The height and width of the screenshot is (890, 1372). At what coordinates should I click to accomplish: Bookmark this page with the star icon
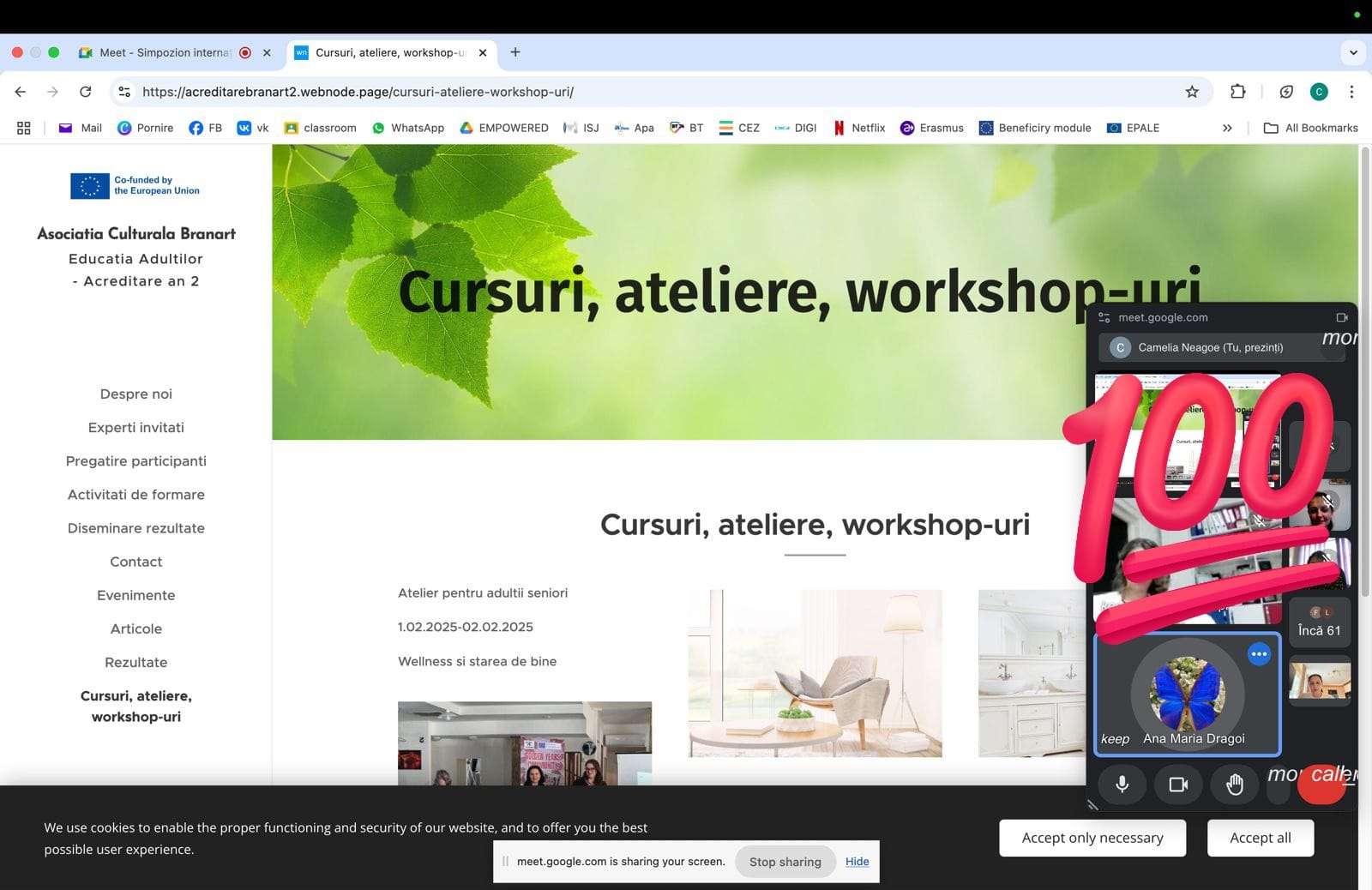(1191, 92)
